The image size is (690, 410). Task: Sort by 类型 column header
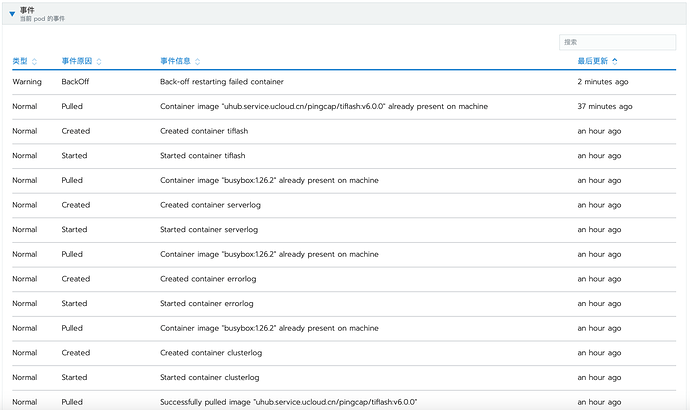(x=20, y=61)
